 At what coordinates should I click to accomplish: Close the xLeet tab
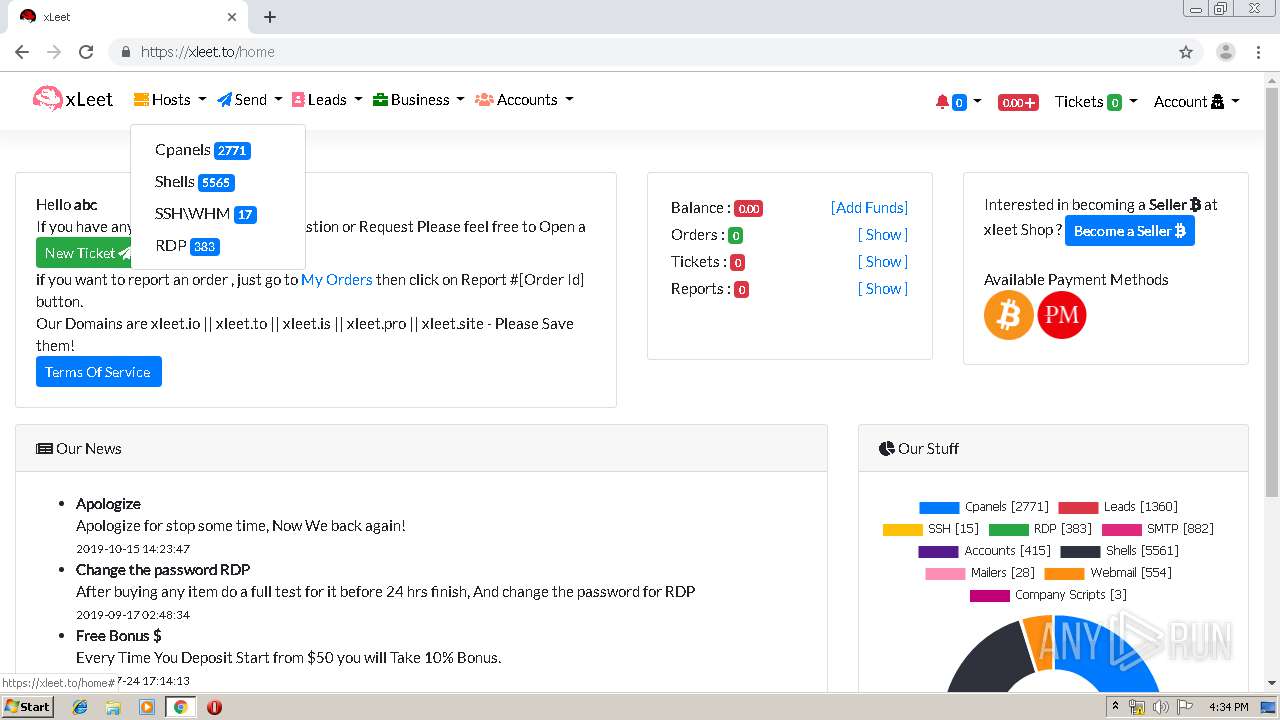click(x=232, y=17)
